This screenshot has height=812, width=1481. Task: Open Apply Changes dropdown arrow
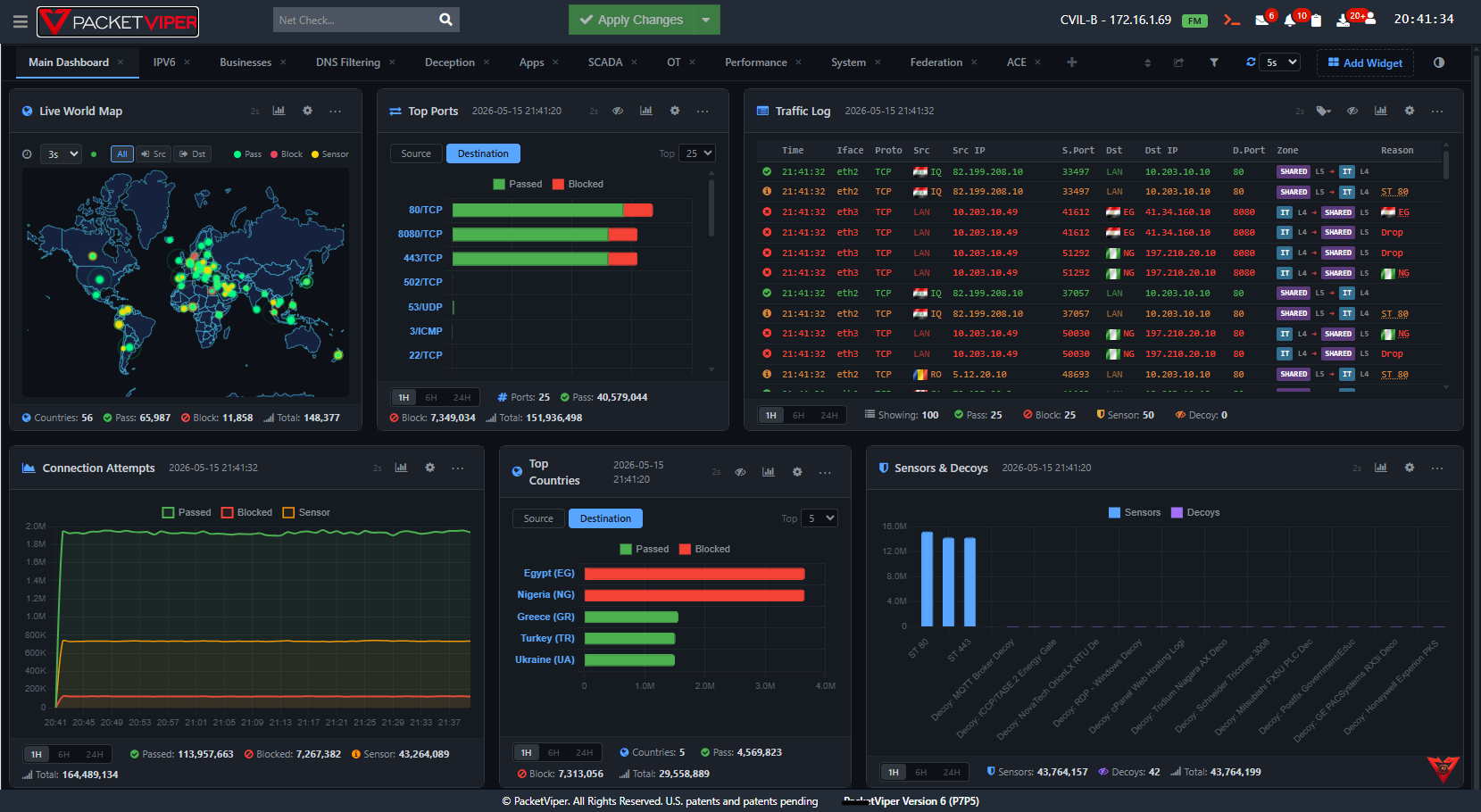tap(706, 20)
